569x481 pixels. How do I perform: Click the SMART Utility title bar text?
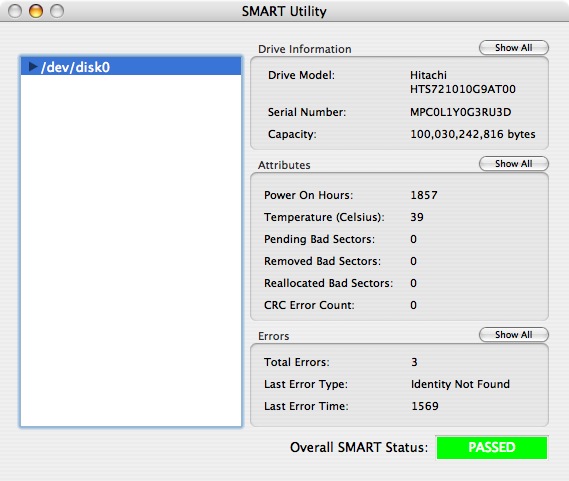pos(284,11)
